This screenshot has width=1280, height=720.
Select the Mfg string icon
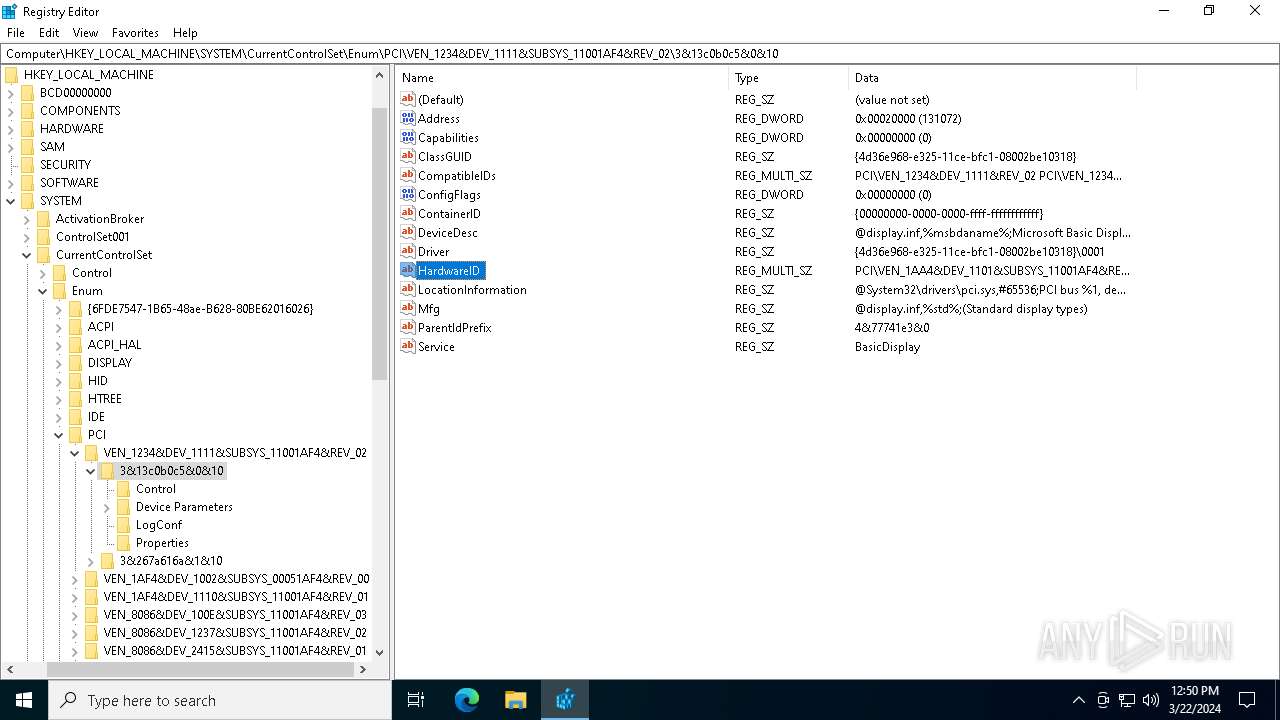click(x=407, y=308)
